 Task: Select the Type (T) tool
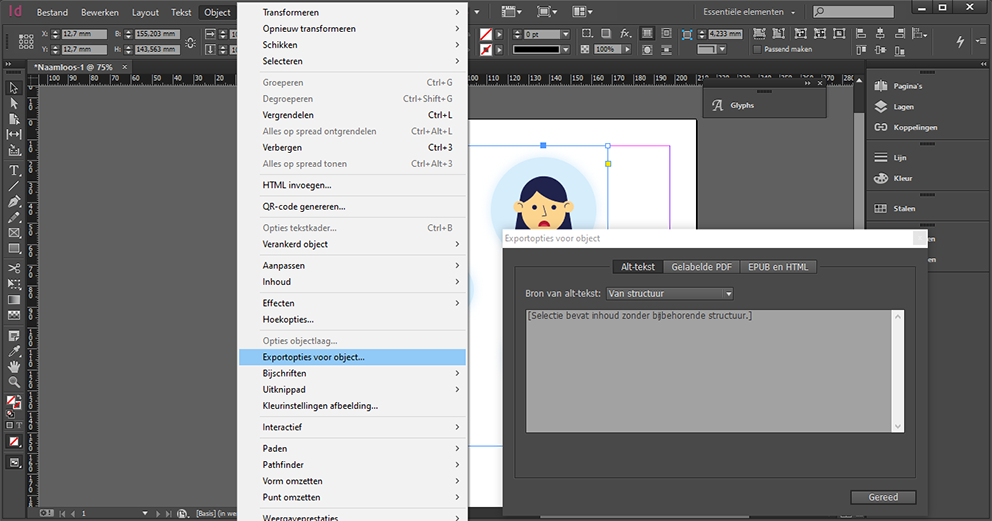(x=14, y=171)
